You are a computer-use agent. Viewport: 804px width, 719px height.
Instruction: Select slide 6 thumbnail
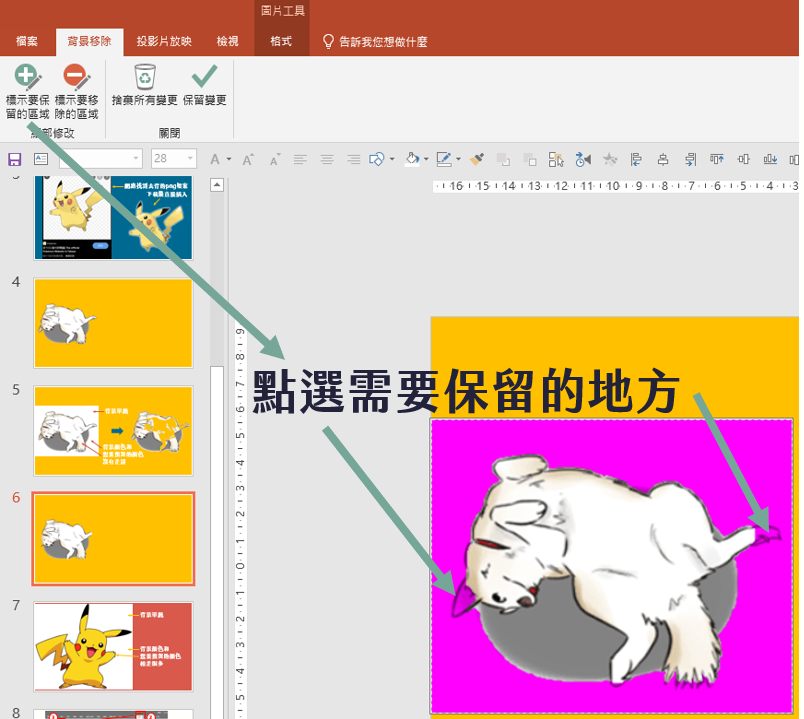113,538
